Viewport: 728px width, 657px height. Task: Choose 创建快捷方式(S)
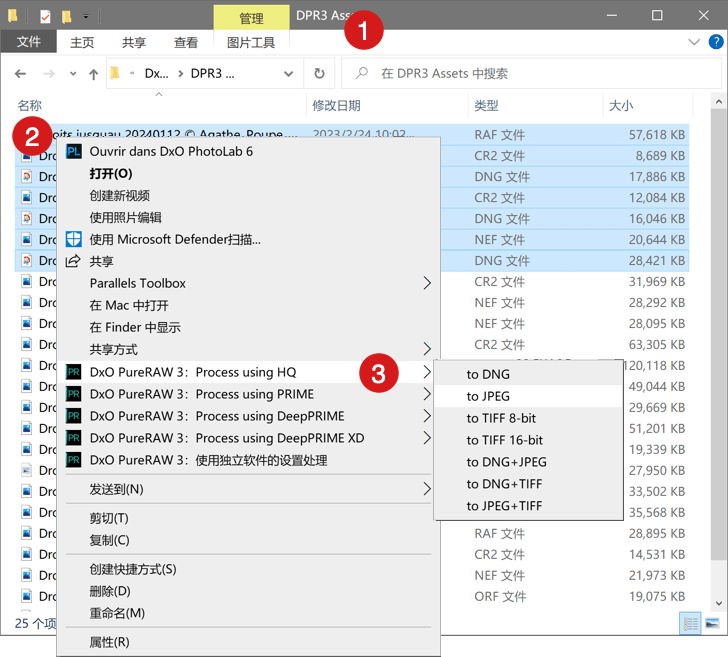pyautogui.click(x=249, y=569)
